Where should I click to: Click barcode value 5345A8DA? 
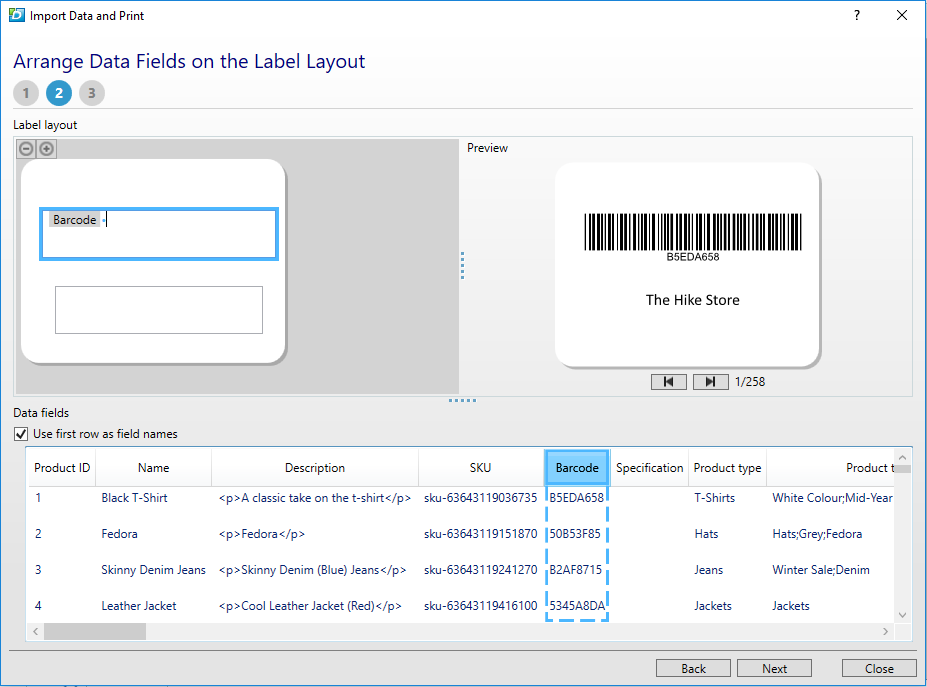pos(577,606)
